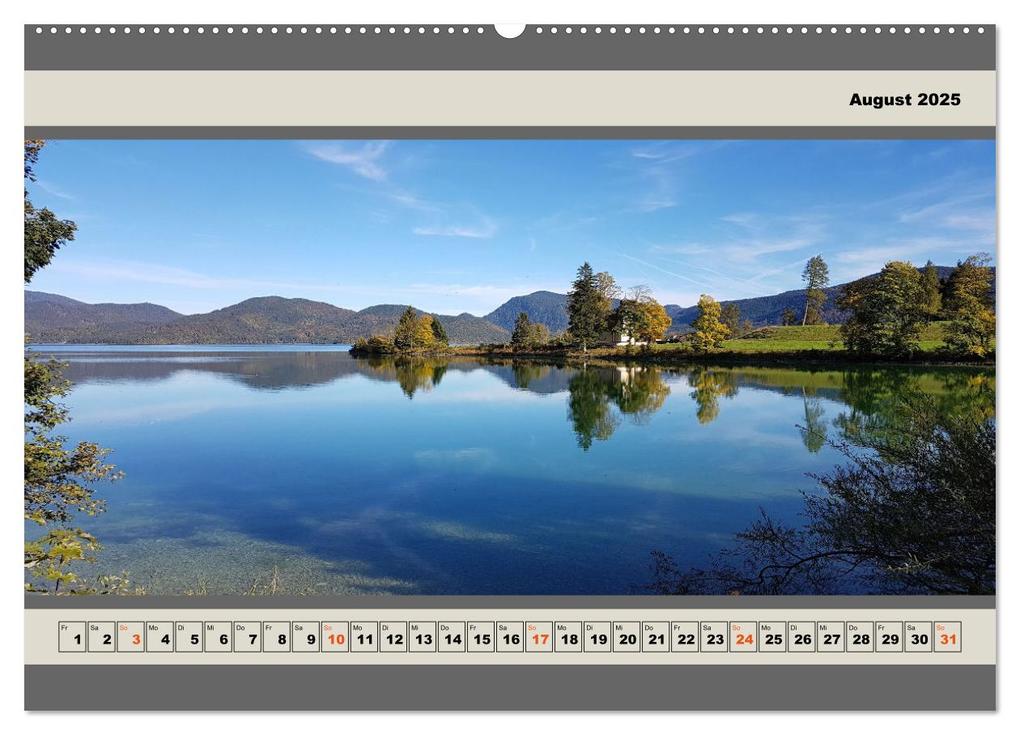Select Sunday day 24 cell
This screenshot has height=735, width=1020.
[x=744, y=637]
